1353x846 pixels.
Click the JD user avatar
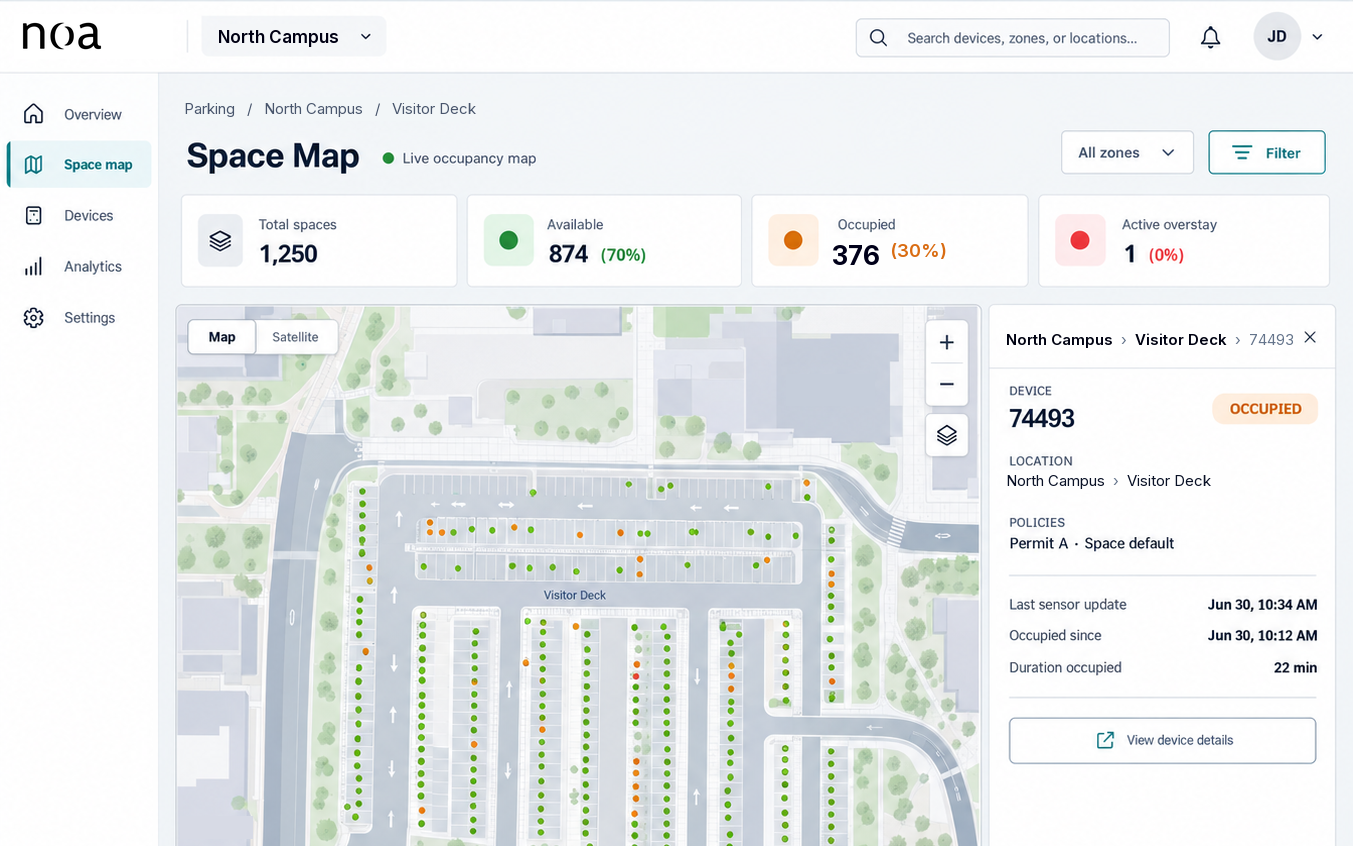tap(1277, 37)
